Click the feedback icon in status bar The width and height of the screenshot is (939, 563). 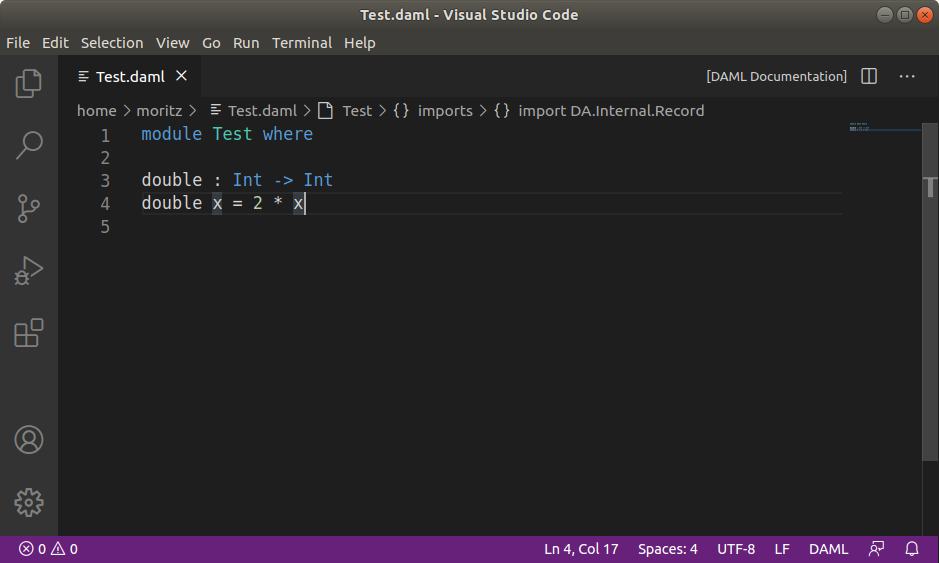[877, 549]
